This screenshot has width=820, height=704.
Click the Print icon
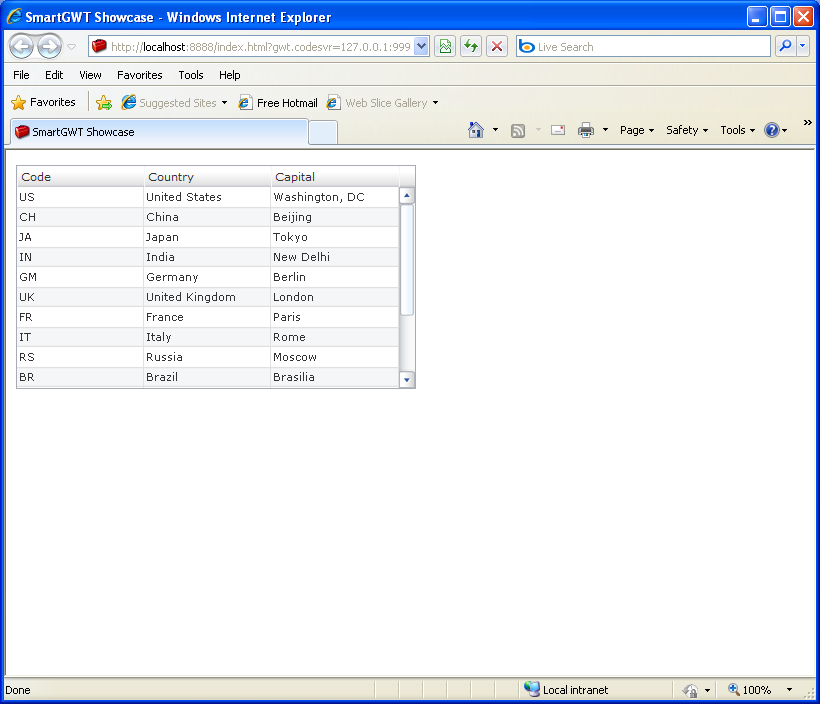586,130
